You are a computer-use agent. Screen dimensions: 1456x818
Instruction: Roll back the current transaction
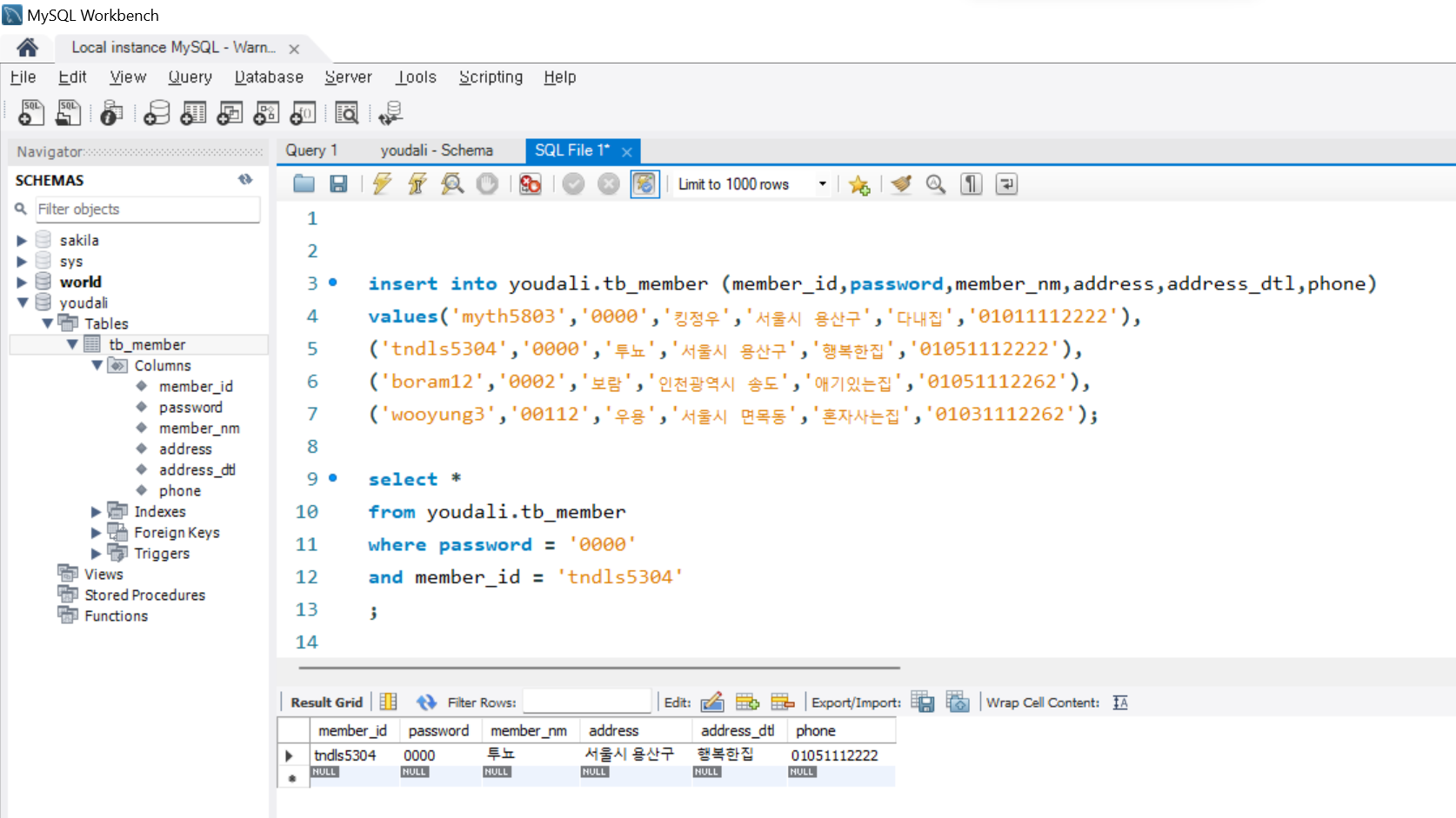(609, 183)
